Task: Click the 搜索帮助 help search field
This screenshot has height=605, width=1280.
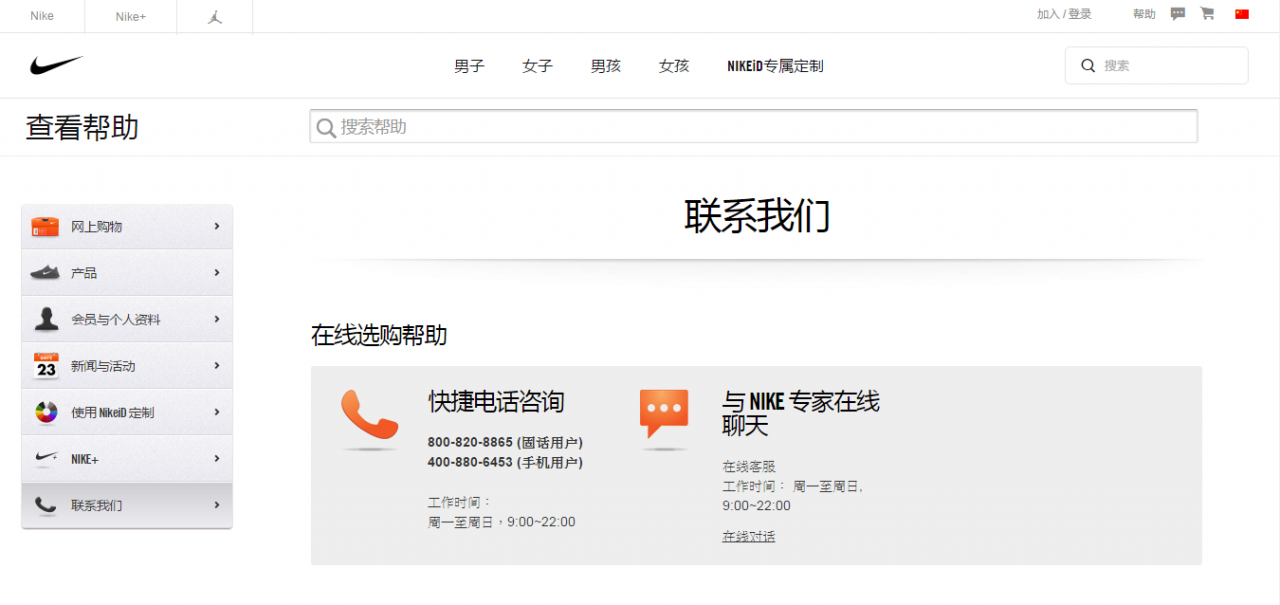Action: 760,127
